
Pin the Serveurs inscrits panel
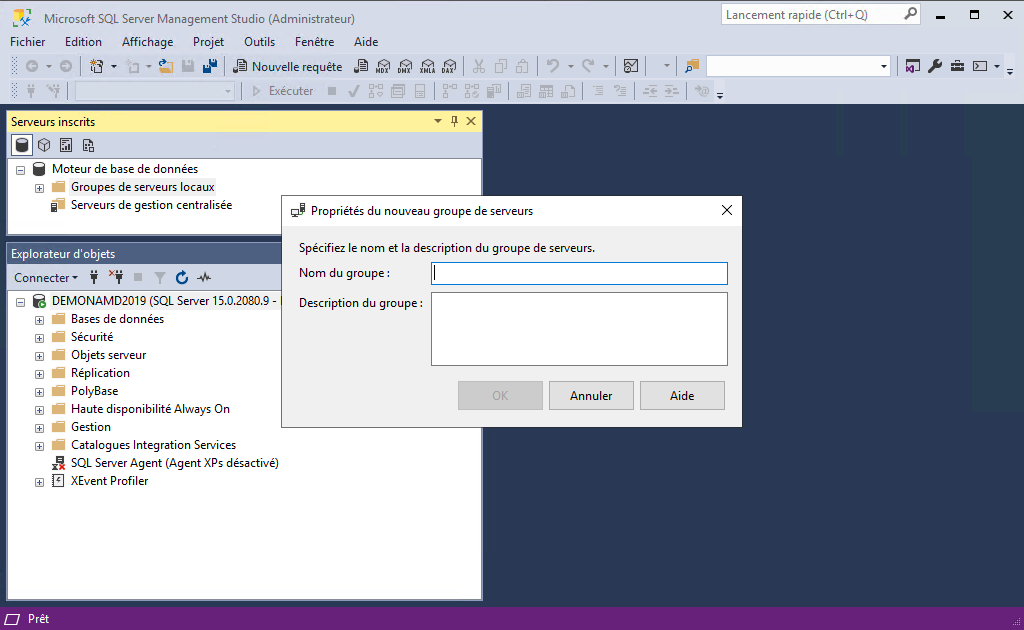[x=455, y=121]
